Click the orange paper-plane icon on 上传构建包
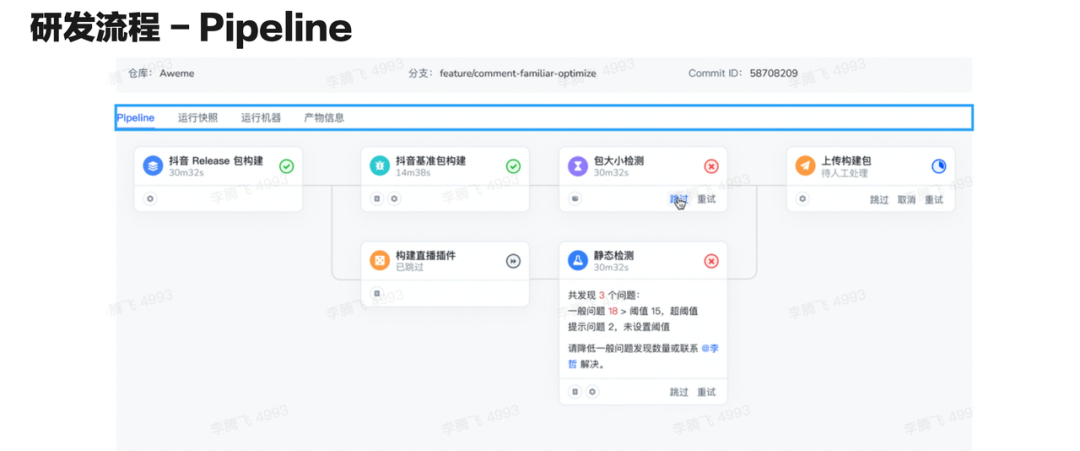The width and height of the screenshot is (1080, 451). (x=804, y=166)
